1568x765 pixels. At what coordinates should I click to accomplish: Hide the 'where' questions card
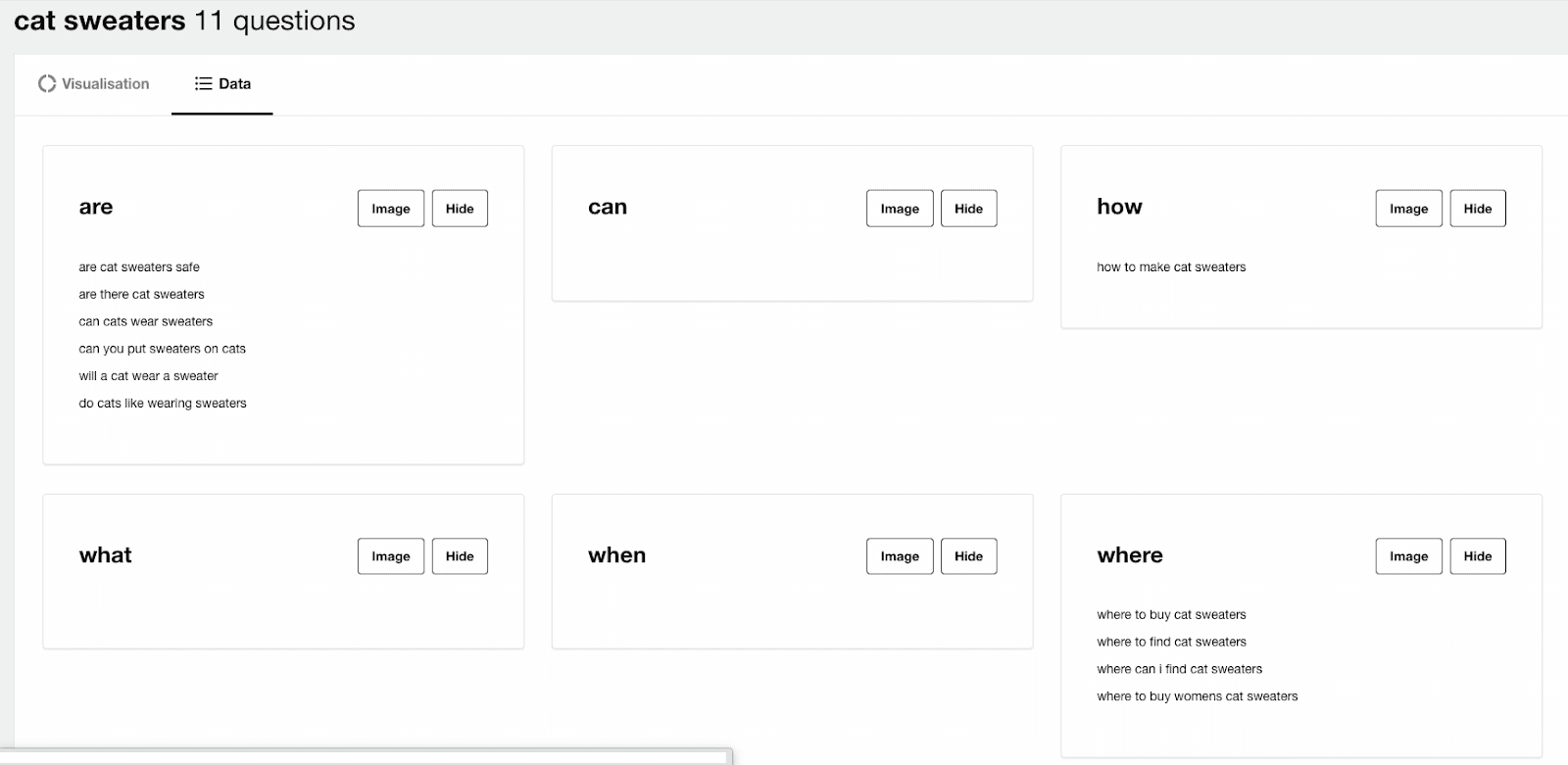click(x=1477, y=556)
